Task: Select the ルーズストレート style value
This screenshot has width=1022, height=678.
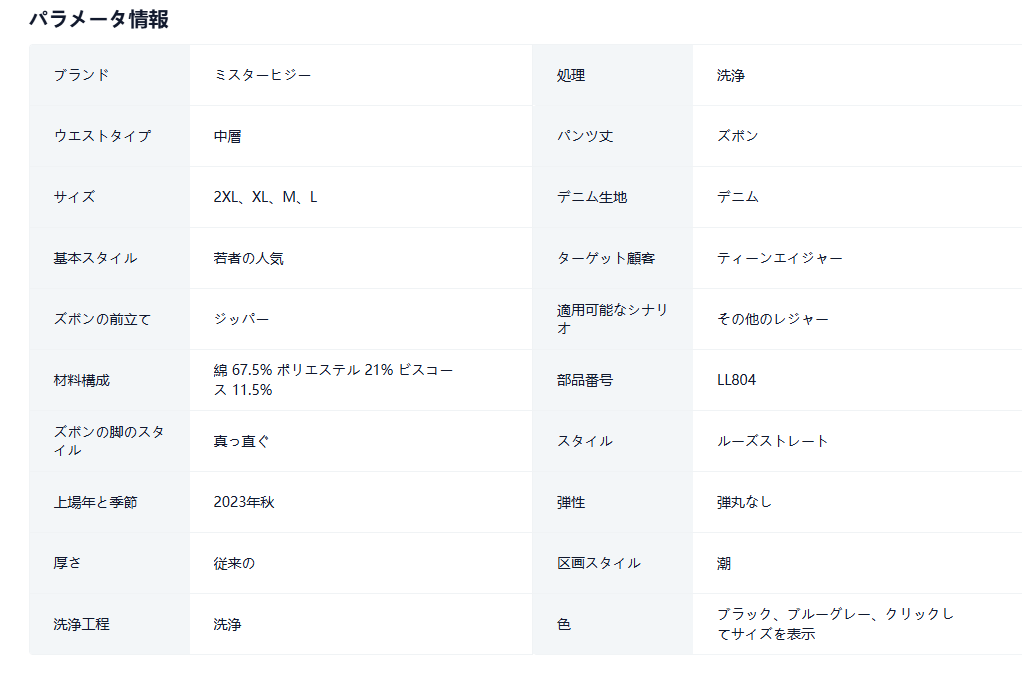Action: (x=772, y=441)
